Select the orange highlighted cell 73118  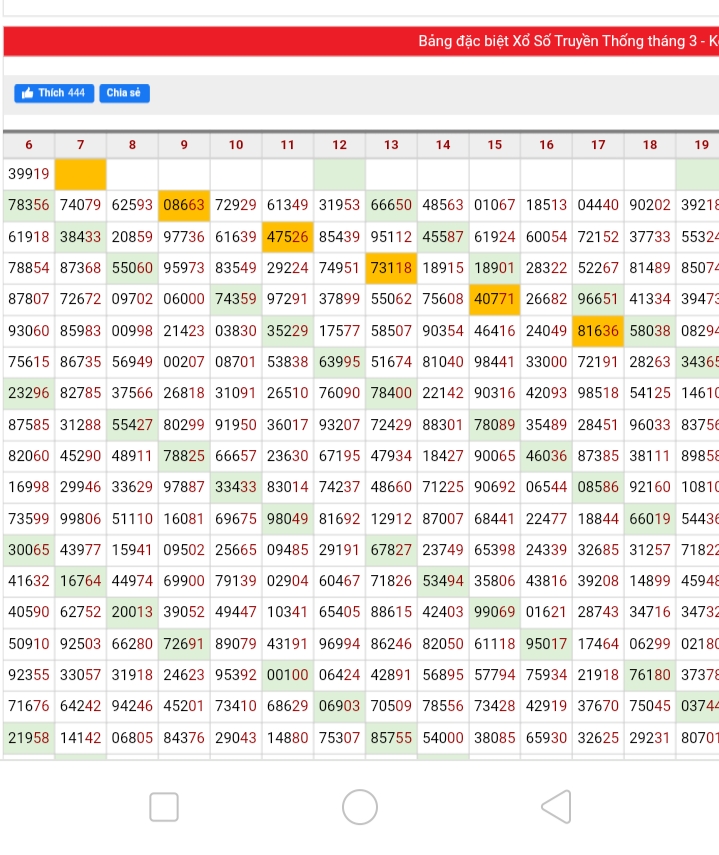(391, 268)
